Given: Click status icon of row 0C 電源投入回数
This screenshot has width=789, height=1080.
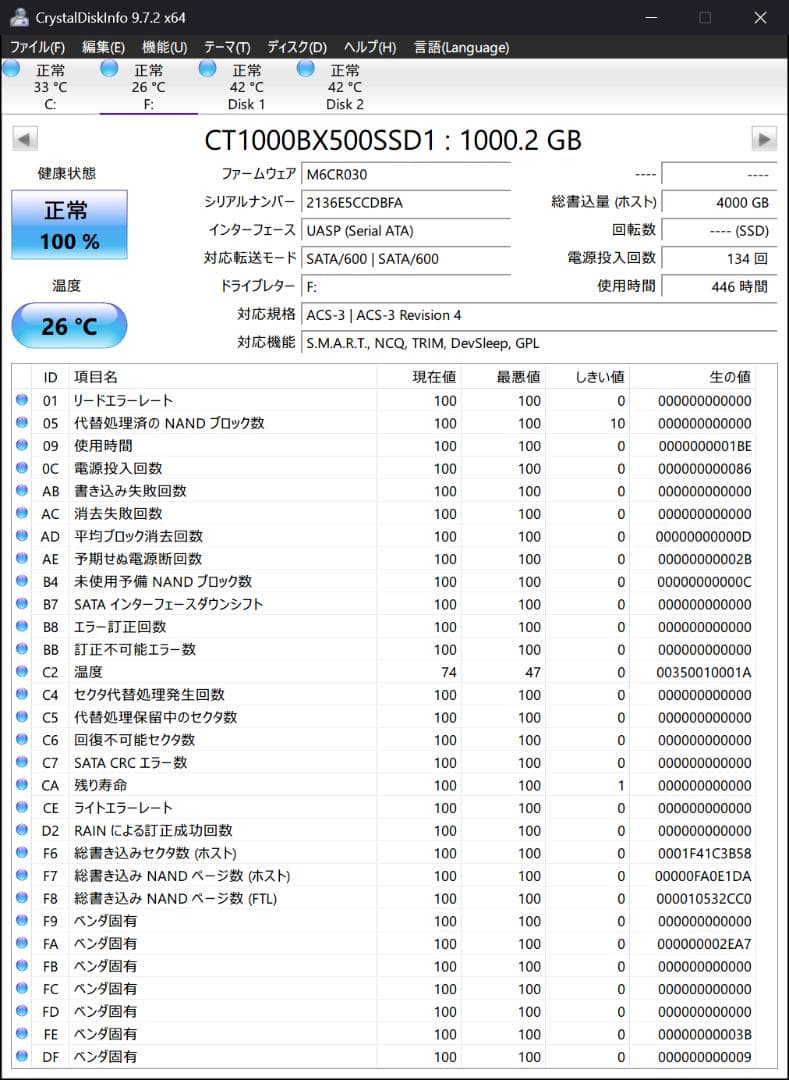Looking at the screenshot, I should pos(22,468).
